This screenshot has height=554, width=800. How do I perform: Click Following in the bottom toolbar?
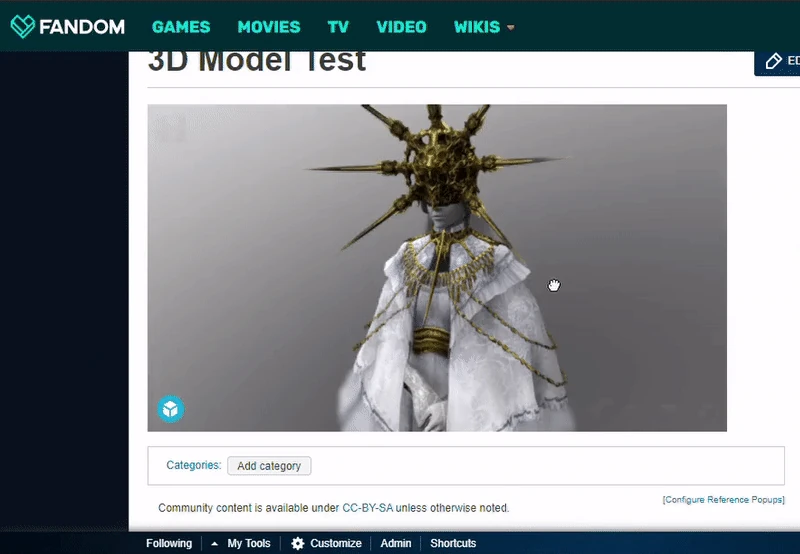click(169, 543)
